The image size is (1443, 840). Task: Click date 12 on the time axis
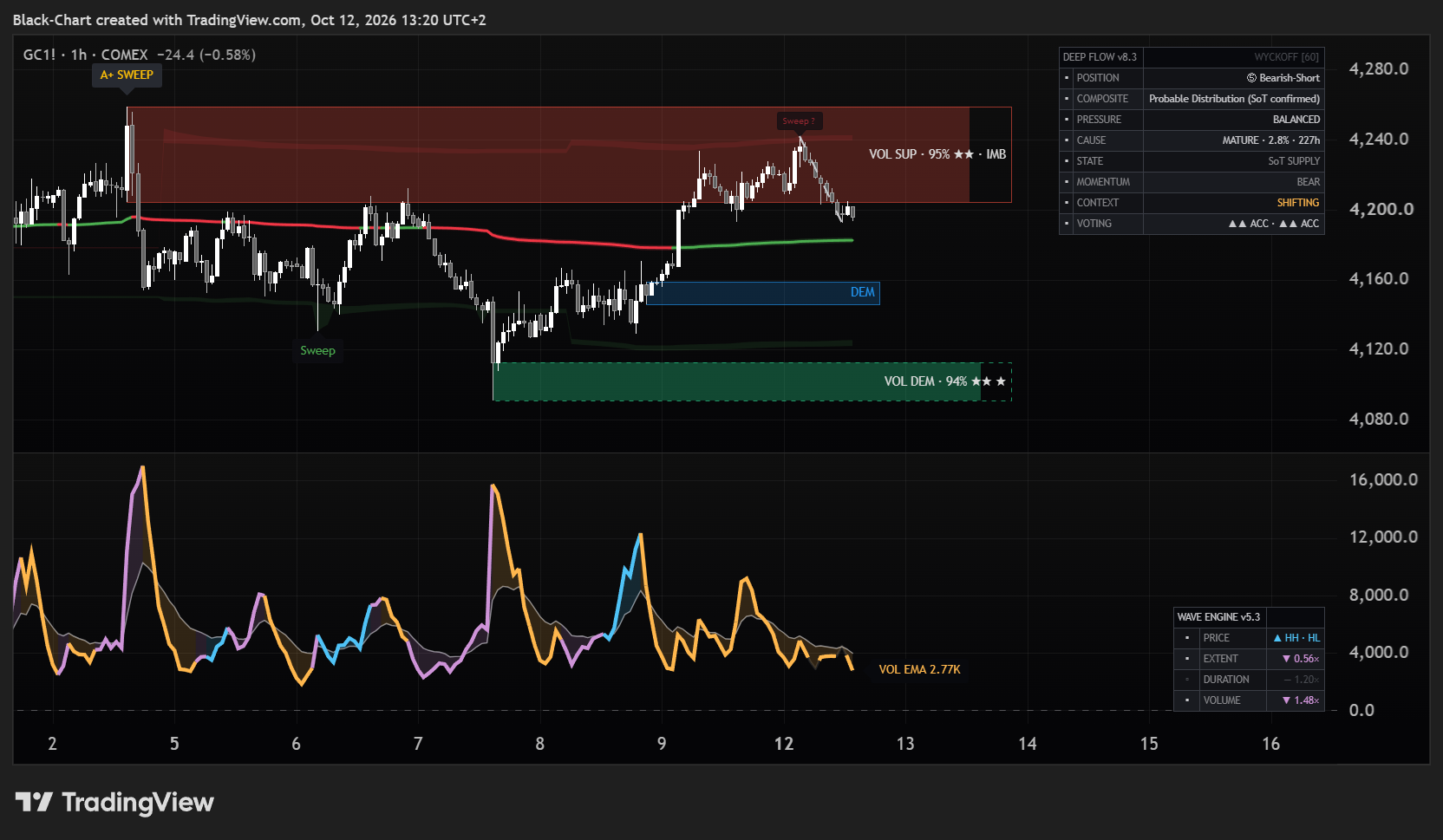point(784,744)
